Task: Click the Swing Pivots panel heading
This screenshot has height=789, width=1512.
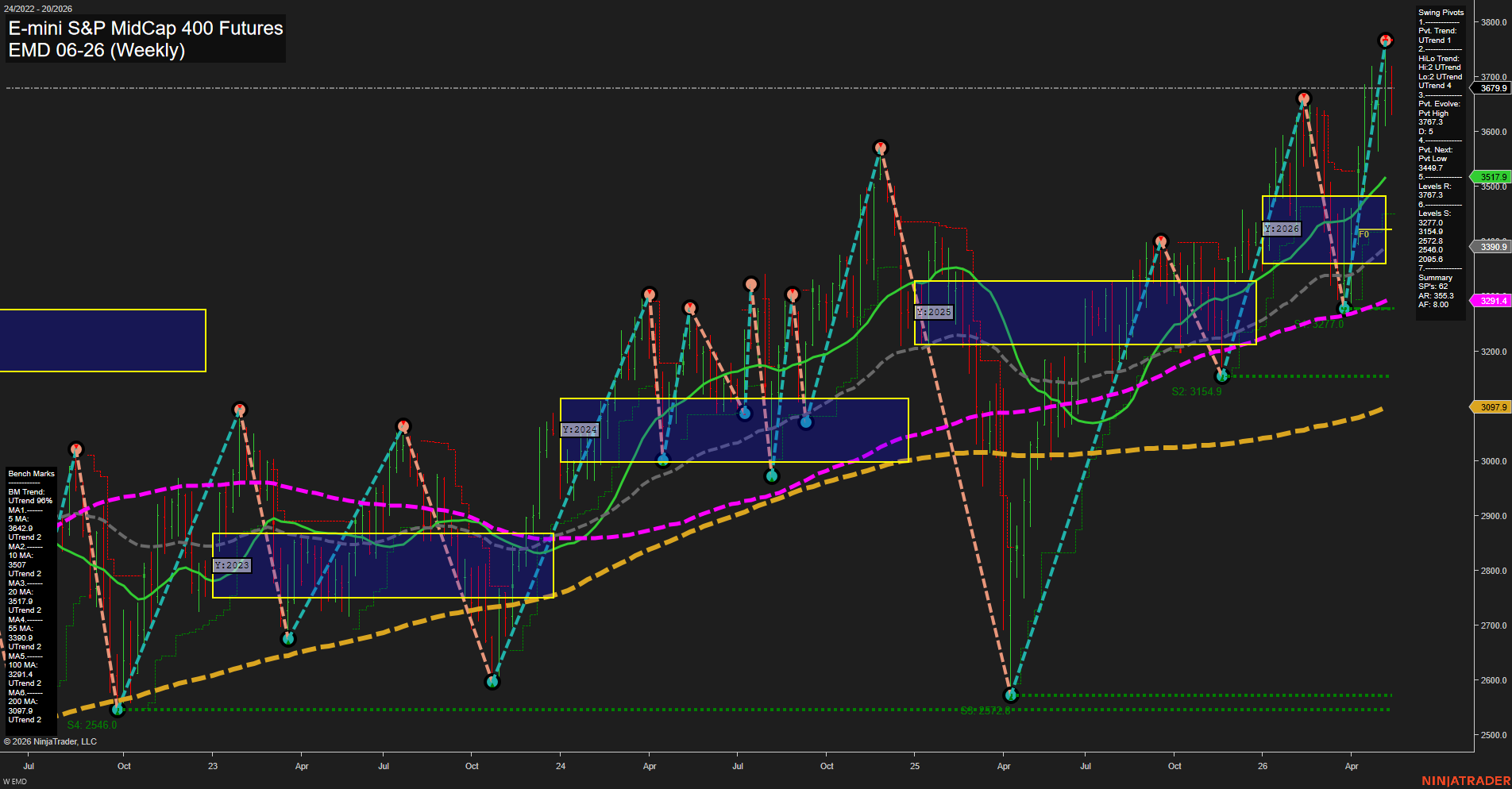Action: click(x=1441, y=13)
